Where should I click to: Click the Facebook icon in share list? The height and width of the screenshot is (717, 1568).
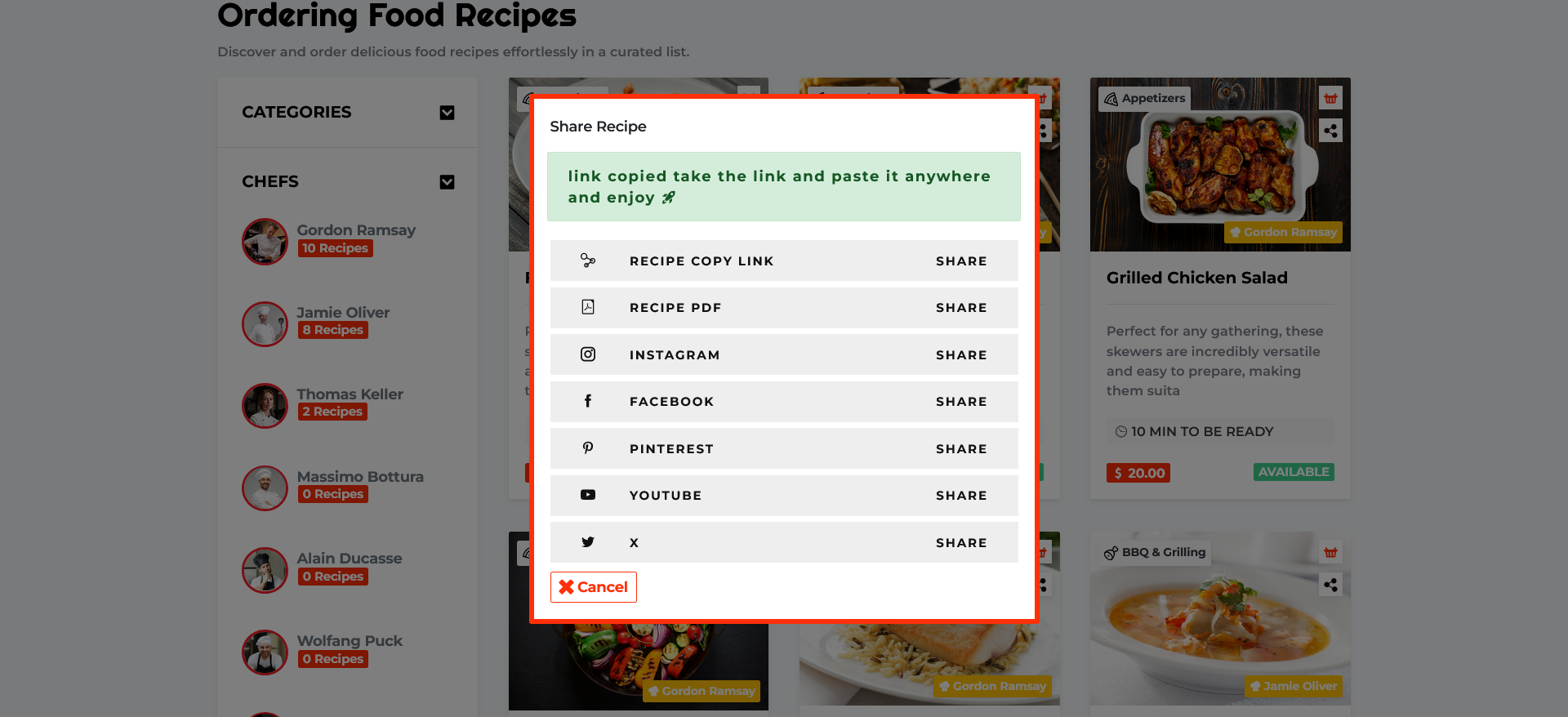pyautogui.click(x=588, y=401)
